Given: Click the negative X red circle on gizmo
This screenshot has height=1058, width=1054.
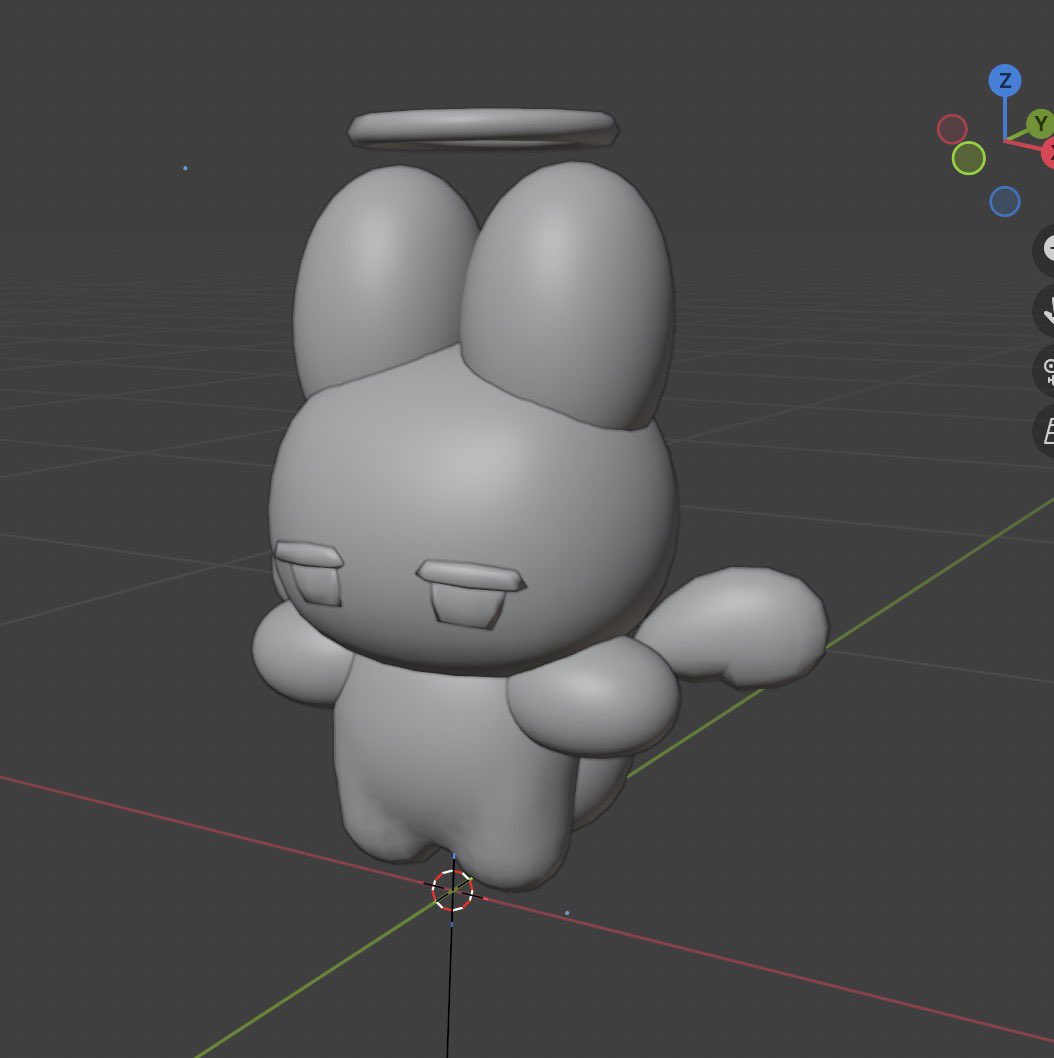Looking at the screenshot, I should pos(952,129).
